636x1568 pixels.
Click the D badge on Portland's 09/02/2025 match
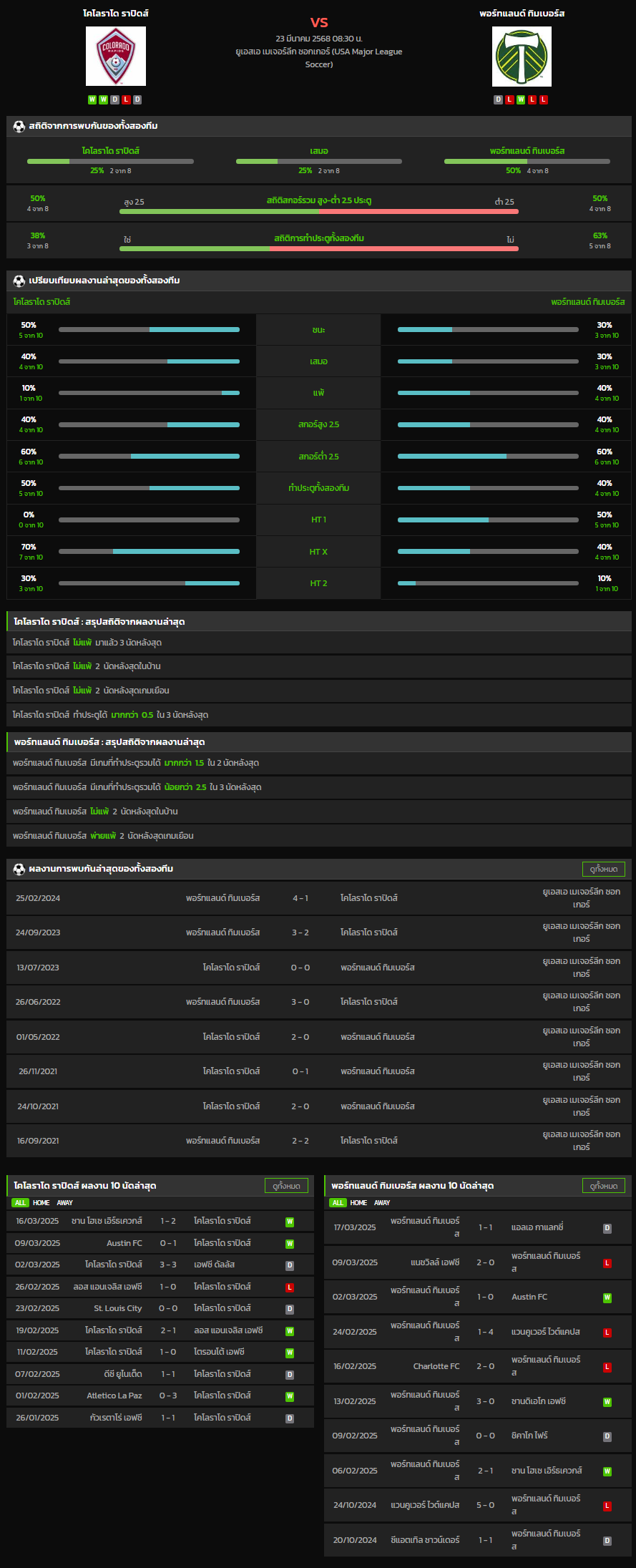coord(607,1436)
